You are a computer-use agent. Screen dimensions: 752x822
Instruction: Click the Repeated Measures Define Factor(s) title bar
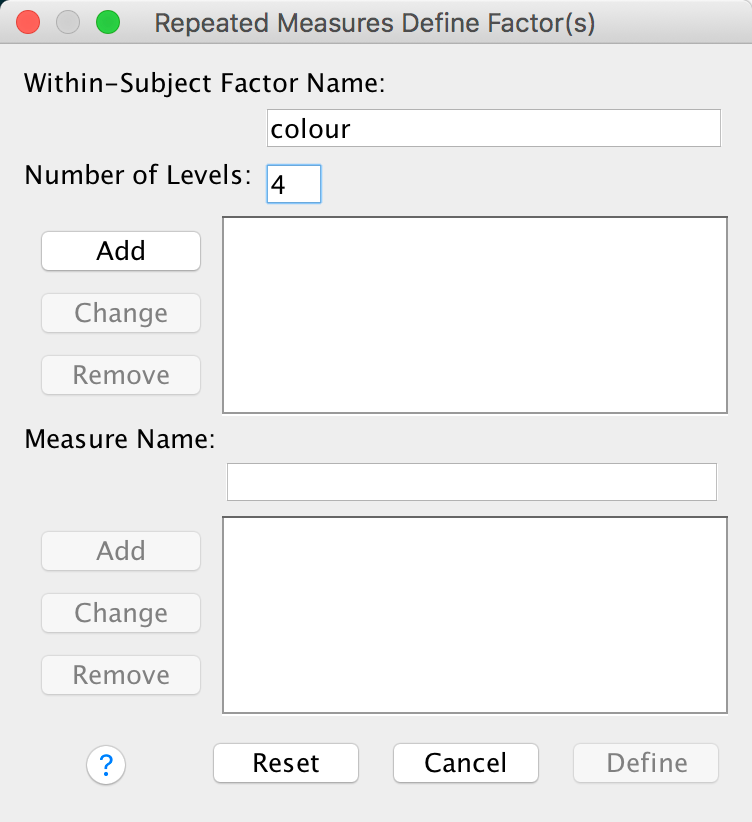(375, 23)
